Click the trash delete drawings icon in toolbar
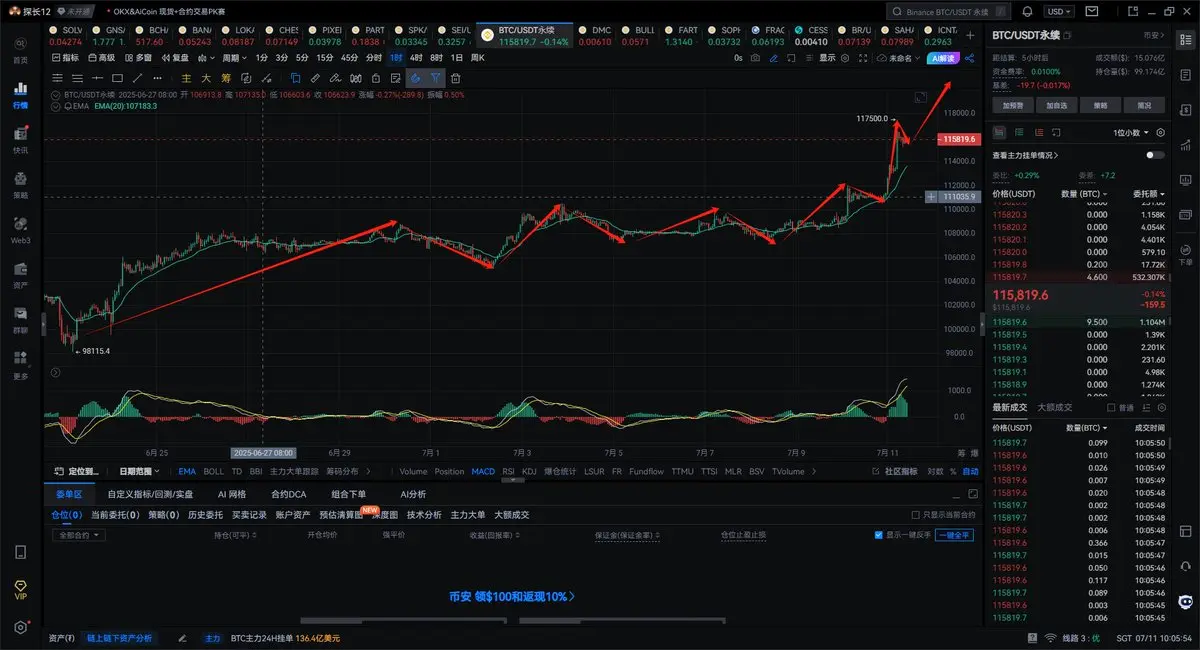This screenshot has height=650, width=1200. [456, 77]
